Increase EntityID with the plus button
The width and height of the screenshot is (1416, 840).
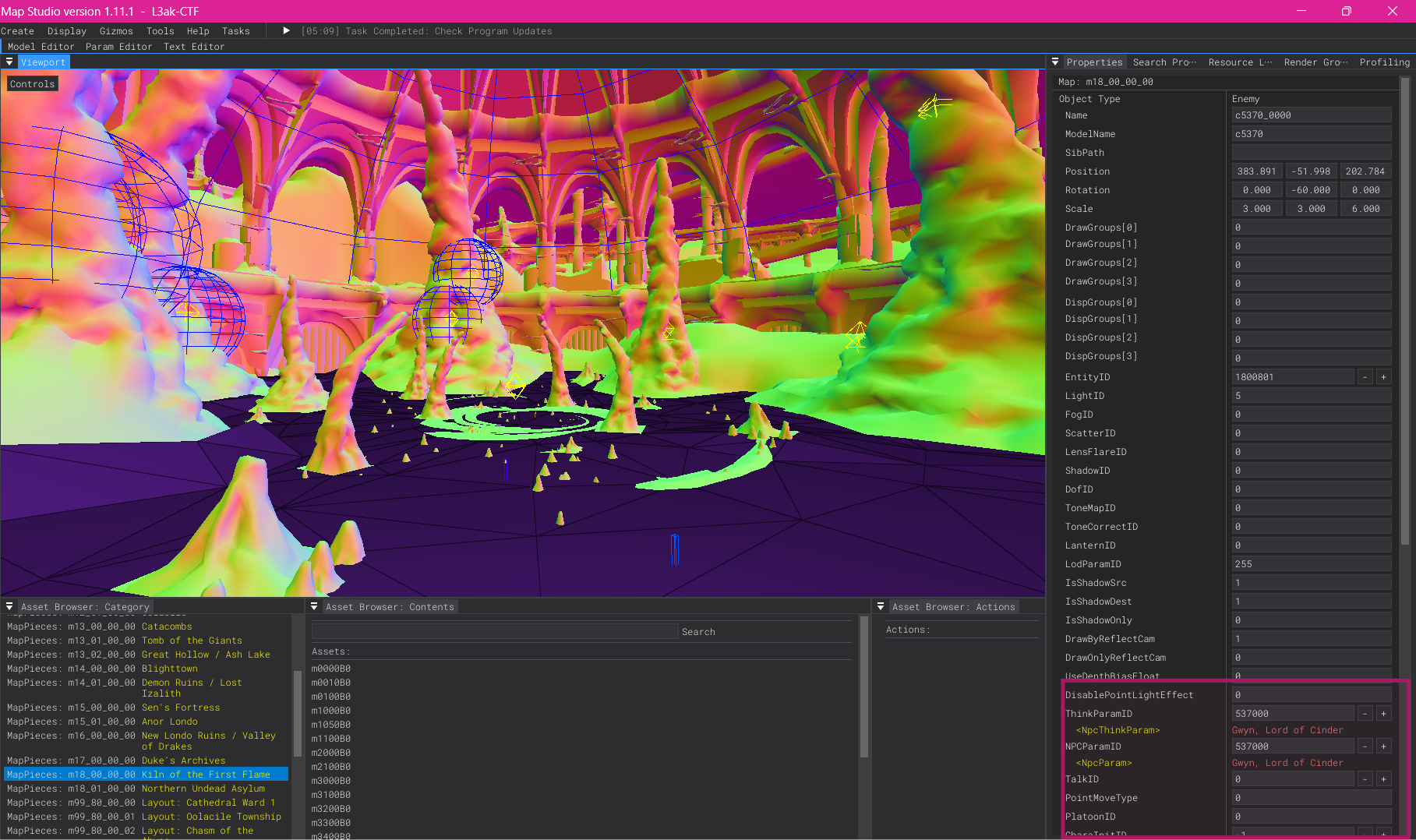(x=1384, y=377)
